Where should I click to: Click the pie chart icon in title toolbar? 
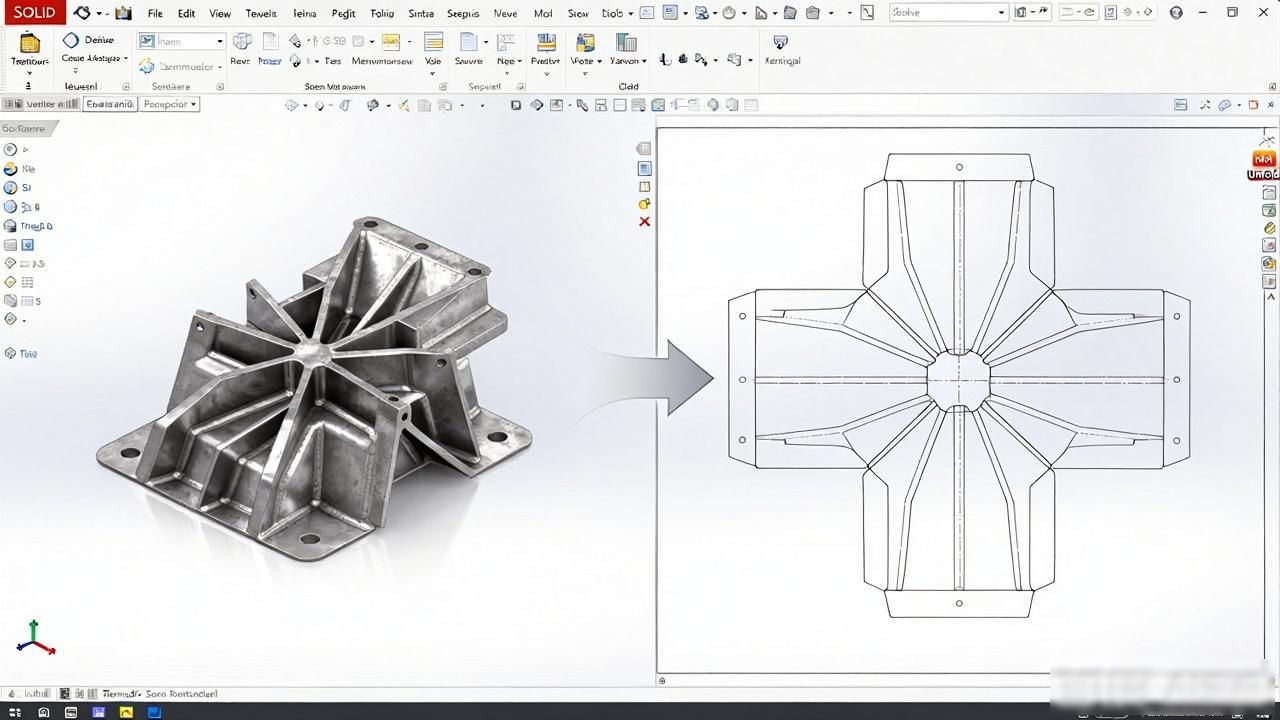[729, 13]
